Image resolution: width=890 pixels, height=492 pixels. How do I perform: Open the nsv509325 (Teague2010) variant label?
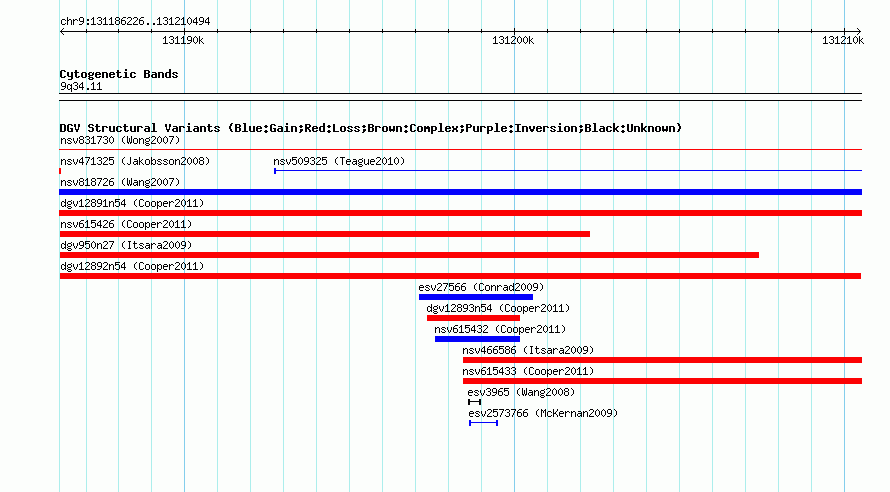(x=339, y=161)
